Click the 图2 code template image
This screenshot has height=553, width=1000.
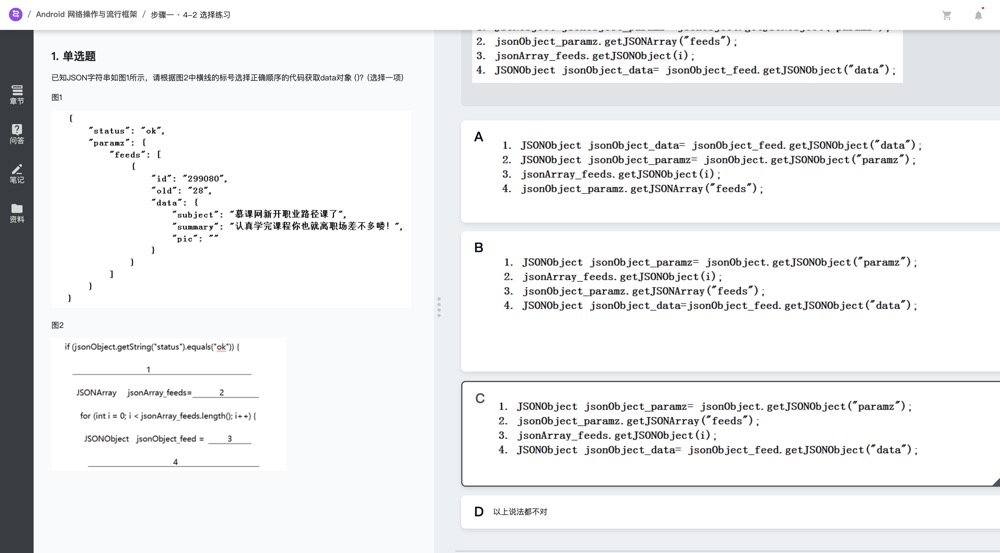click(x=168, y=404)
